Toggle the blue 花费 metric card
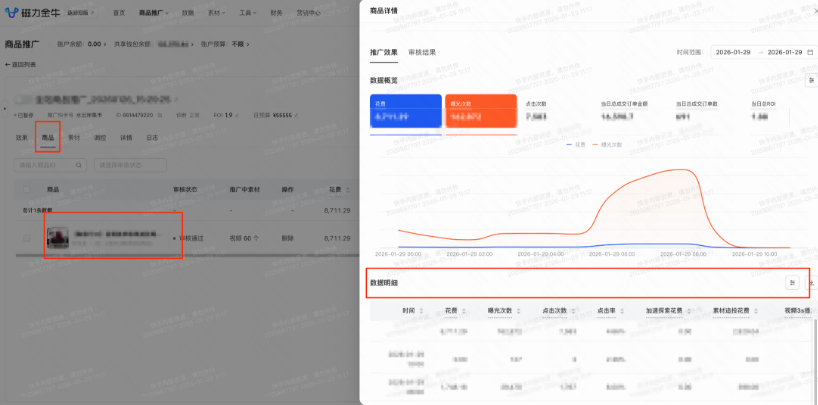The width and height of the screenshot is (818, 405). coord(406,111)
